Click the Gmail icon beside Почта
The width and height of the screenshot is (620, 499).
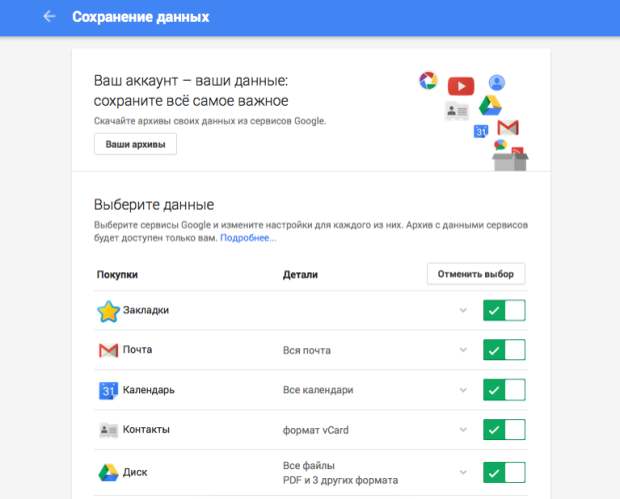pos(108,350)
